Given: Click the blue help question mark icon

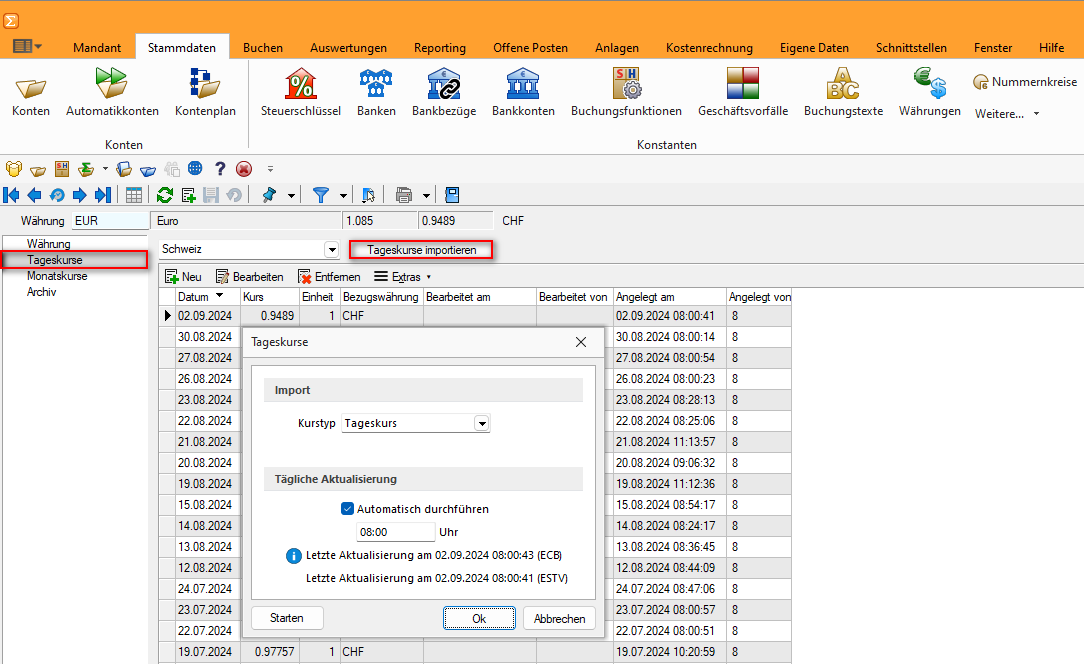Looking at the screenshot, I should point(220,169).
